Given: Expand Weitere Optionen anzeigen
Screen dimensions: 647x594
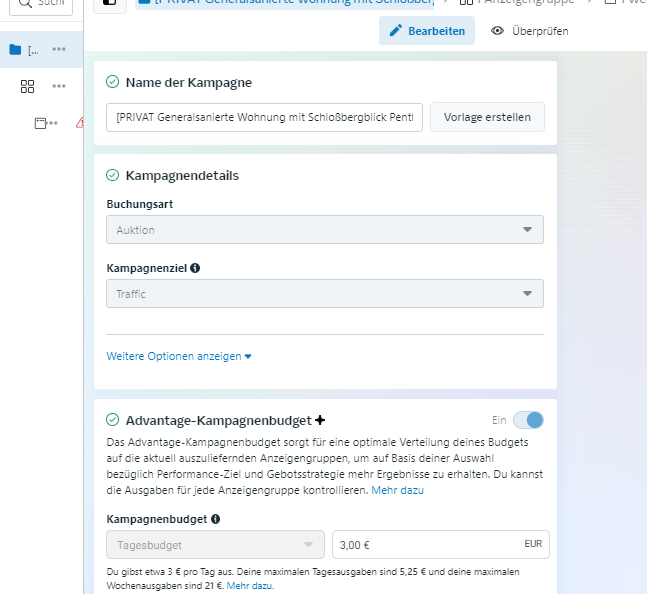Looking at the screenshot, I should 179,356.
